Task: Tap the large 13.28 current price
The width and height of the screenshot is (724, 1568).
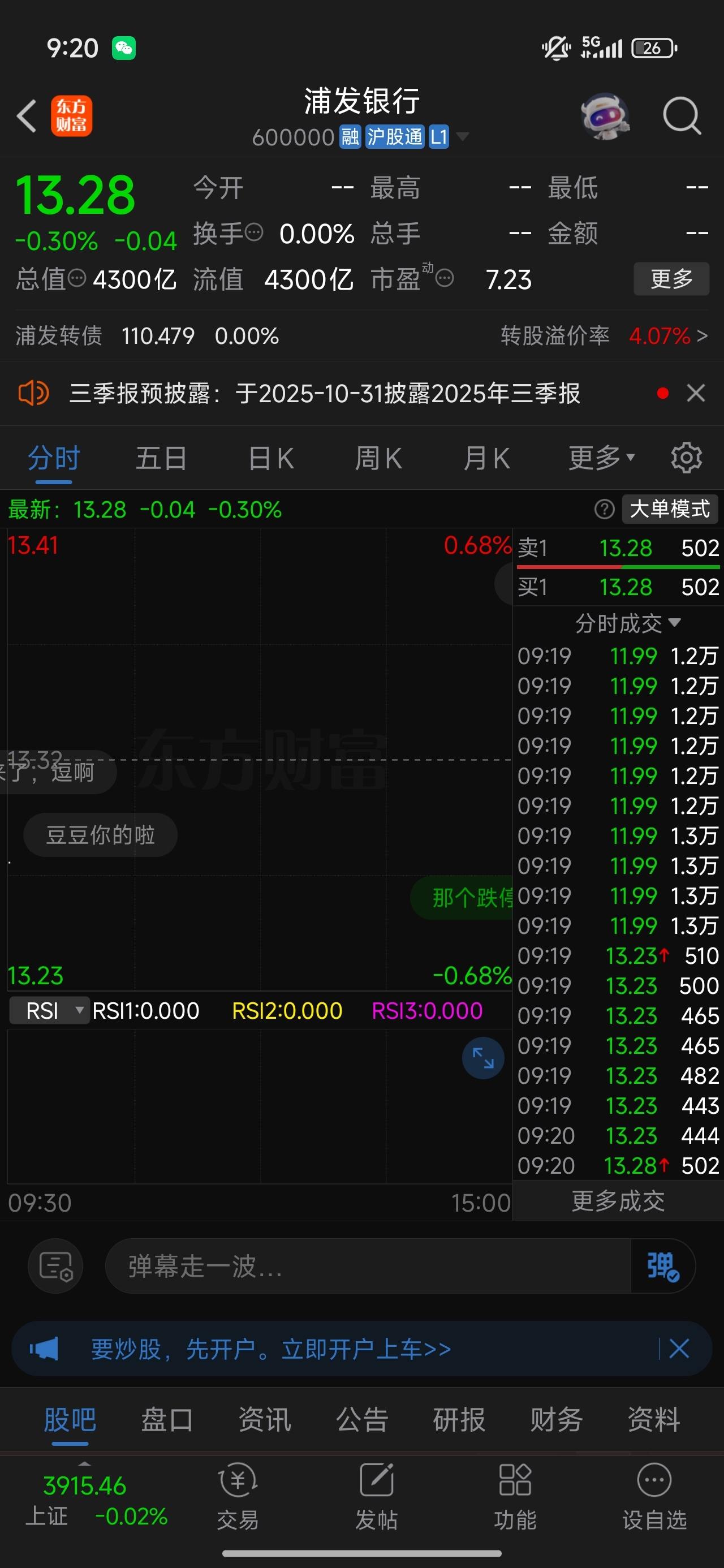Action: pos(75,195)
